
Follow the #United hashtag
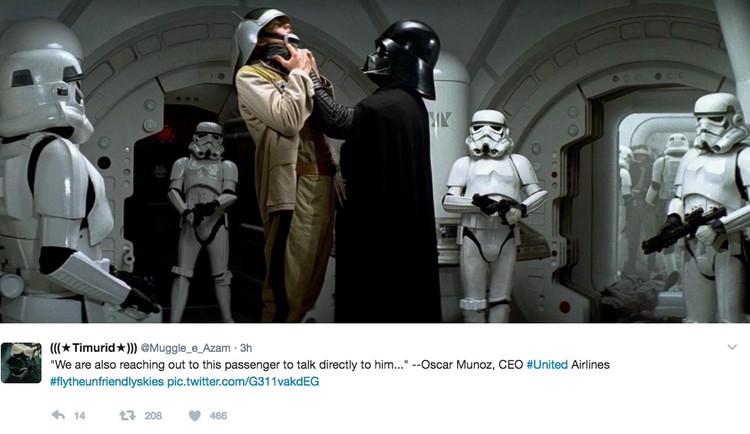[x=547, y=365]
